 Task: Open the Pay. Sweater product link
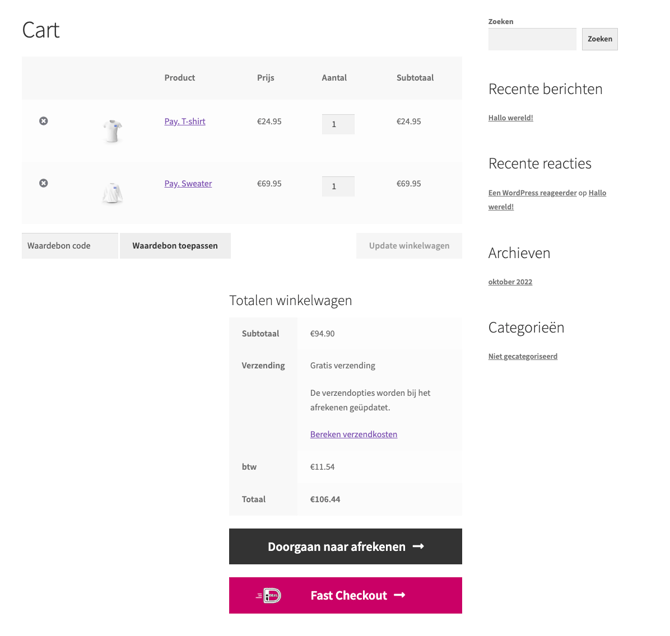click(x=188, y=183)
